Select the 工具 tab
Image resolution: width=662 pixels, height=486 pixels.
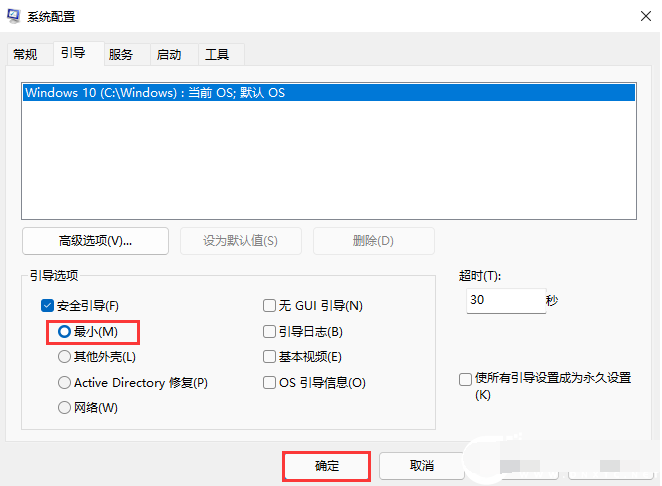pos(216,54)
